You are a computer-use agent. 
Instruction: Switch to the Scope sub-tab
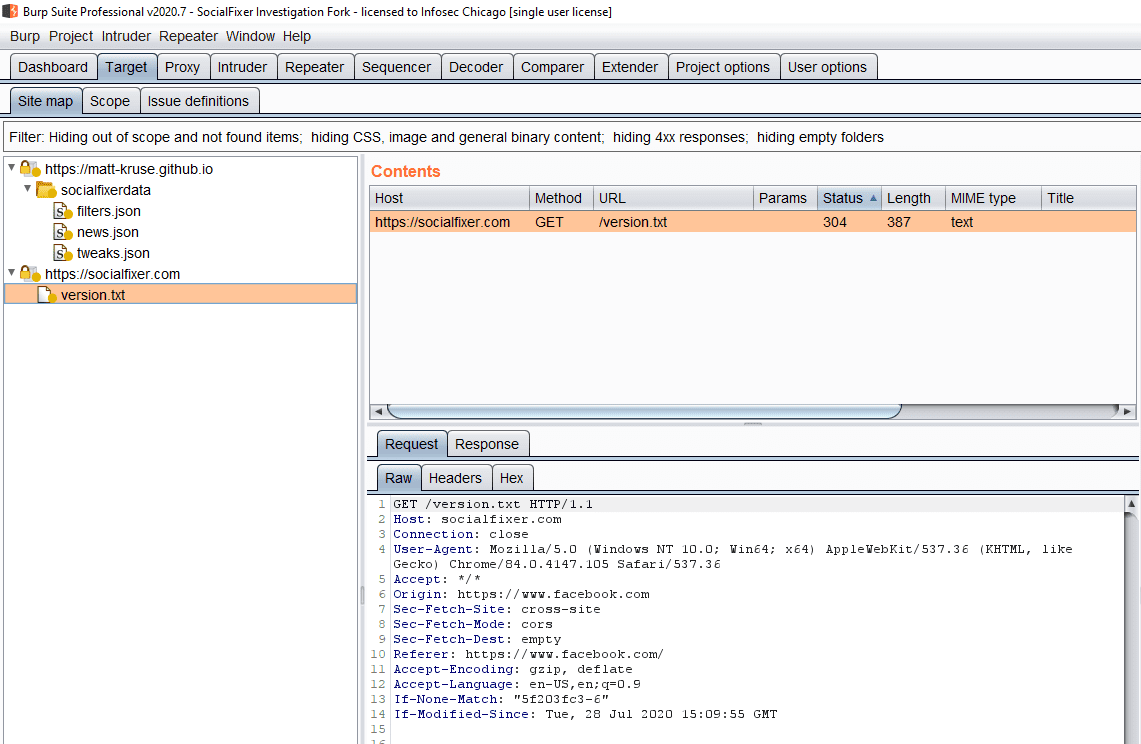(110, 101)
